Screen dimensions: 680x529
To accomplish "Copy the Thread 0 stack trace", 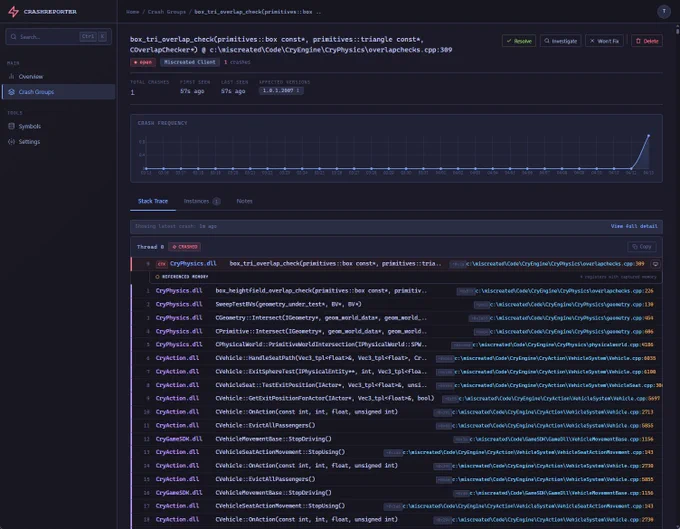I will (x=642, y=247).
